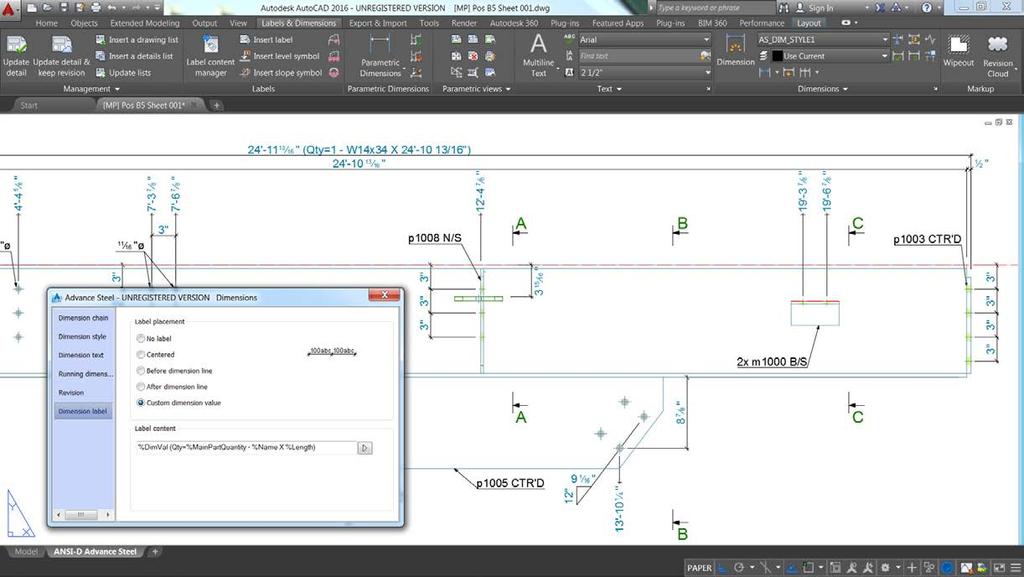Viewport: 1024px width, 577px height.
Task: Expand the Text panel
Action: point(609,89)
